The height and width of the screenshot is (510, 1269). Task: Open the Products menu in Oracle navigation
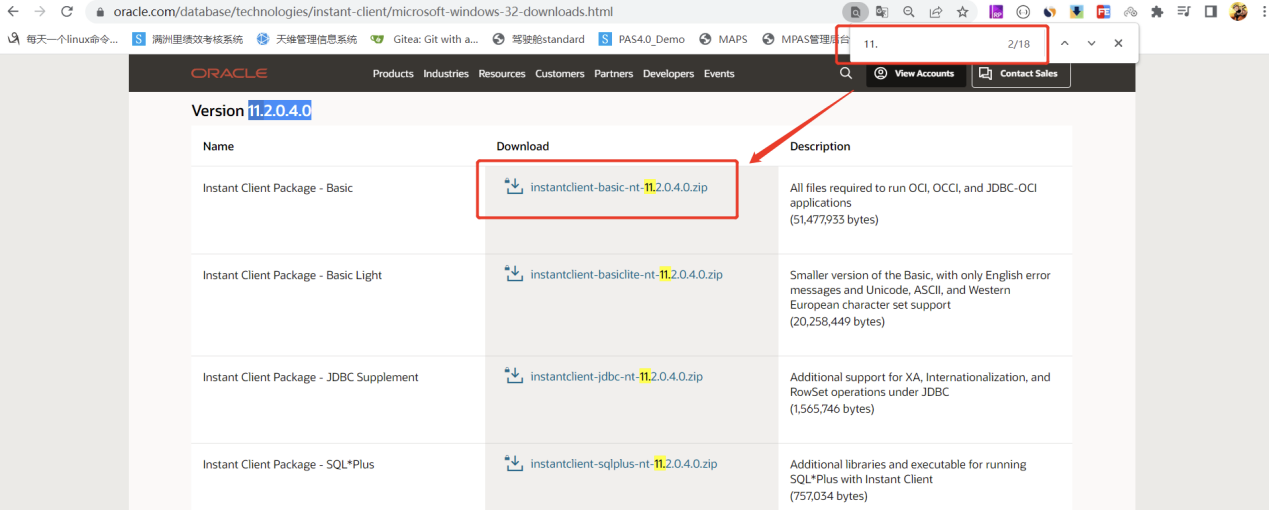click(x=393, y=74)
